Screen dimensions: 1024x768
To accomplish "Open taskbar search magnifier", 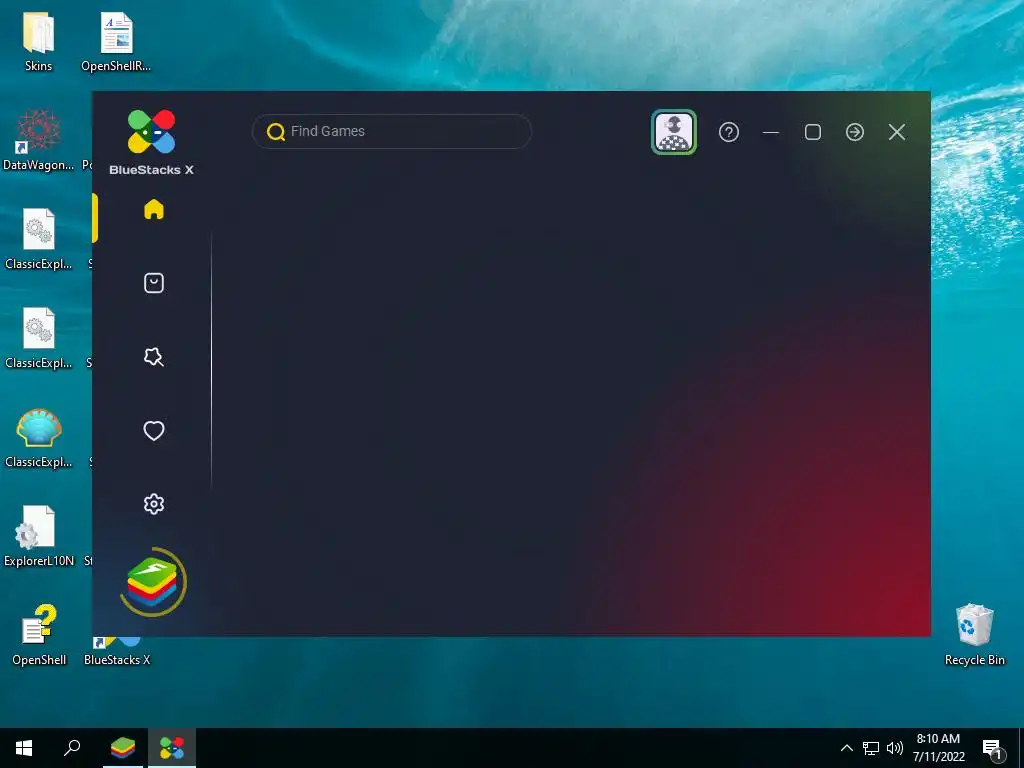I will (72, 748).
